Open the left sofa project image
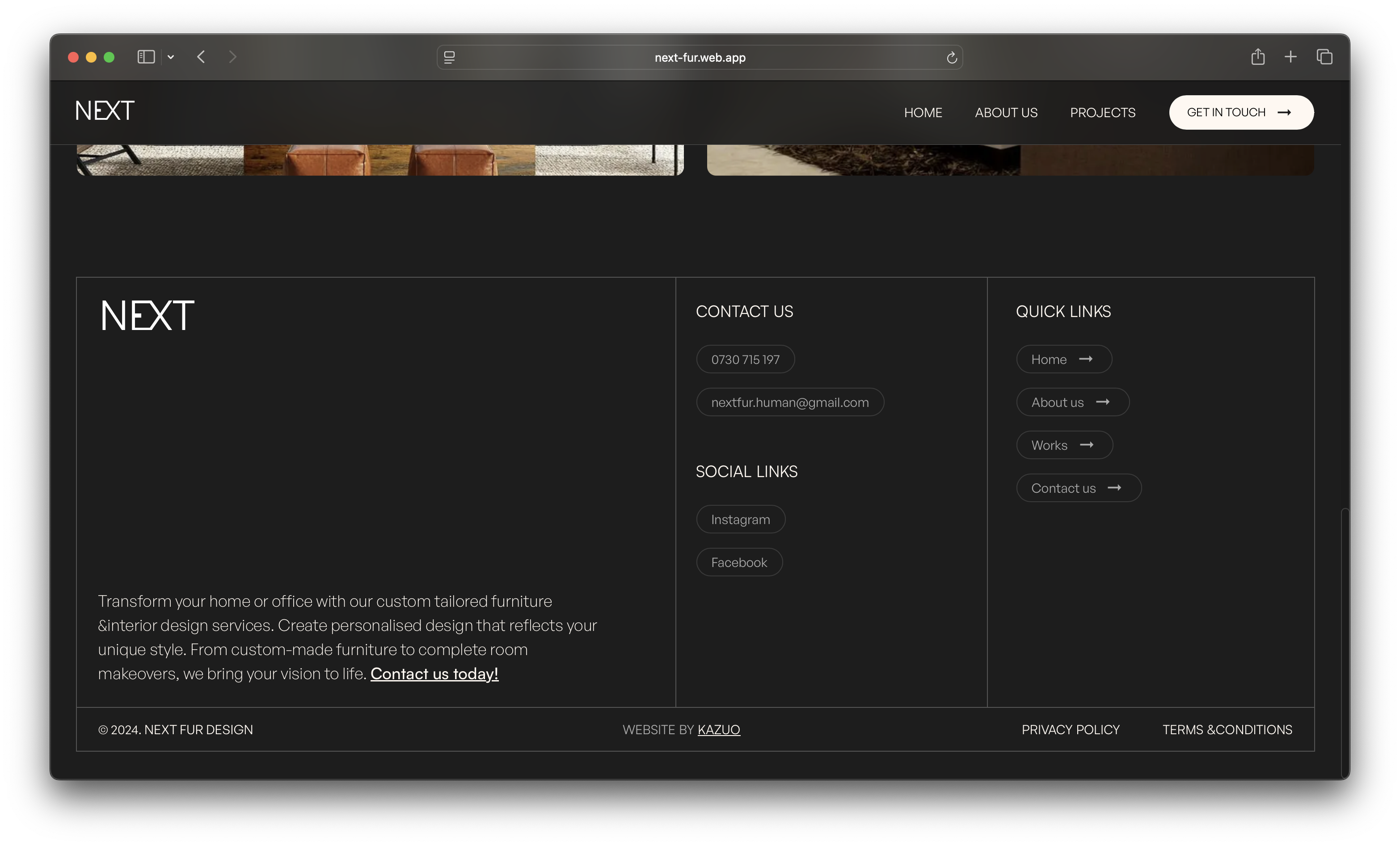Image resolution: width=1400 pixels, height=846 pixels. pyautogui.click(x=380, y=160)
